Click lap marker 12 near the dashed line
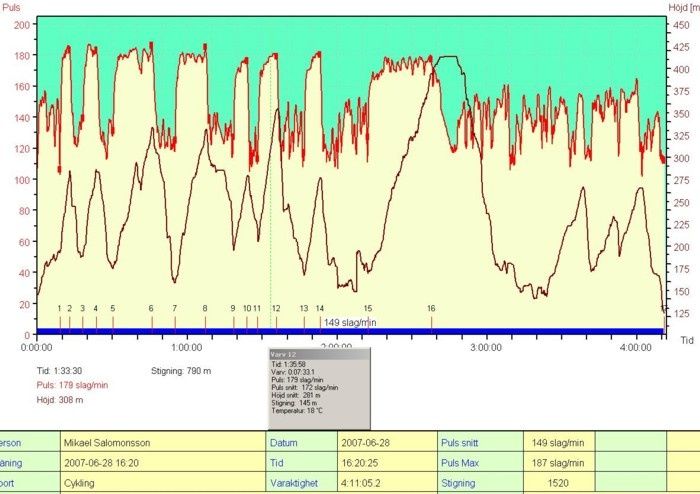Viewport: 700px width, 494px height. [276, 309]
